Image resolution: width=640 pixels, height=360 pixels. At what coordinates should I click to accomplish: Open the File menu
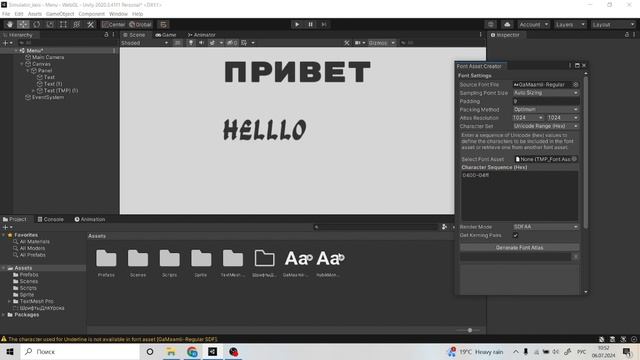tap(6, 14)
